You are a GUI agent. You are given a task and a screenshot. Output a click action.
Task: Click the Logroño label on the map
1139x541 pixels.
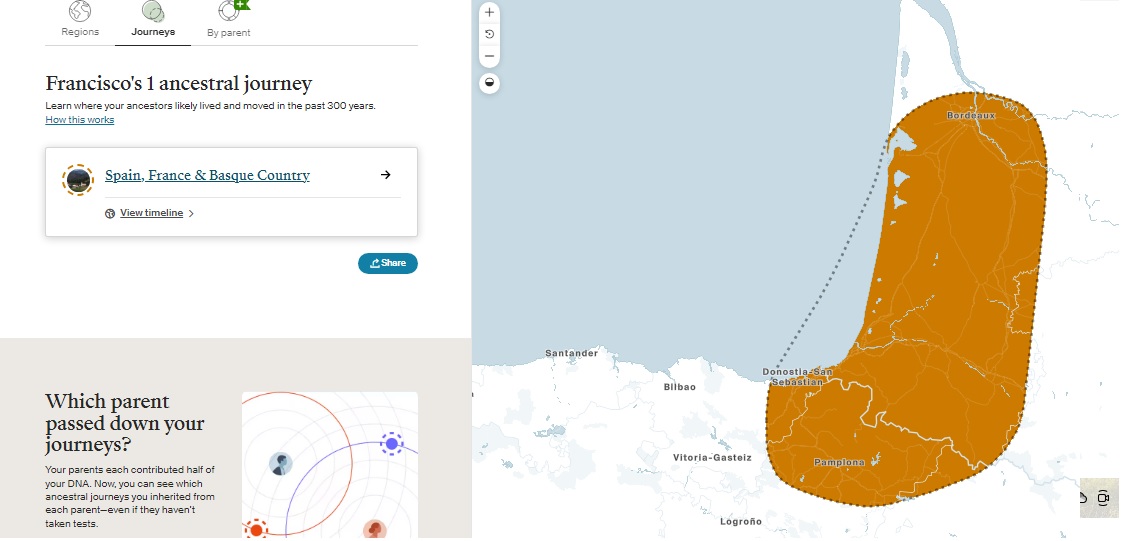pyautogui.click(x=741, y=521)
